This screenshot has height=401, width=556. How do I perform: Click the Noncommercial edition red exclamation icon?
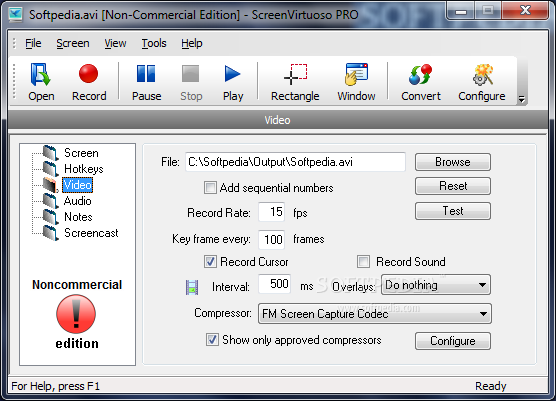76,314
